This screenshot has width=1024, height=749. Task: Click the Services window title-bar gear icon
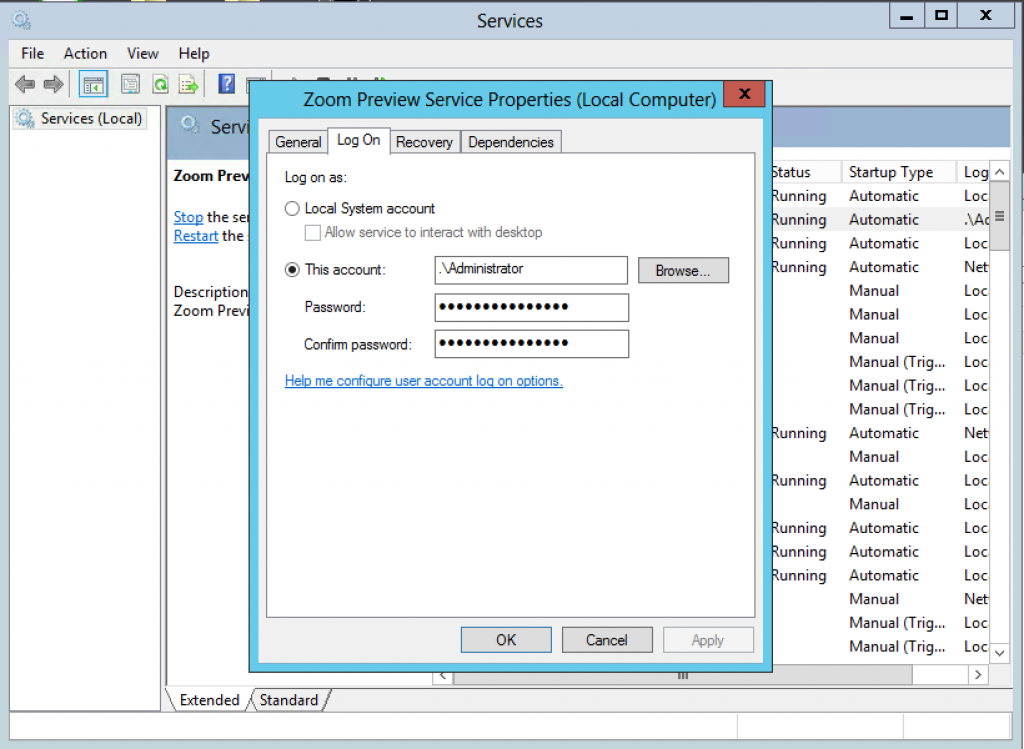(21, 20)
